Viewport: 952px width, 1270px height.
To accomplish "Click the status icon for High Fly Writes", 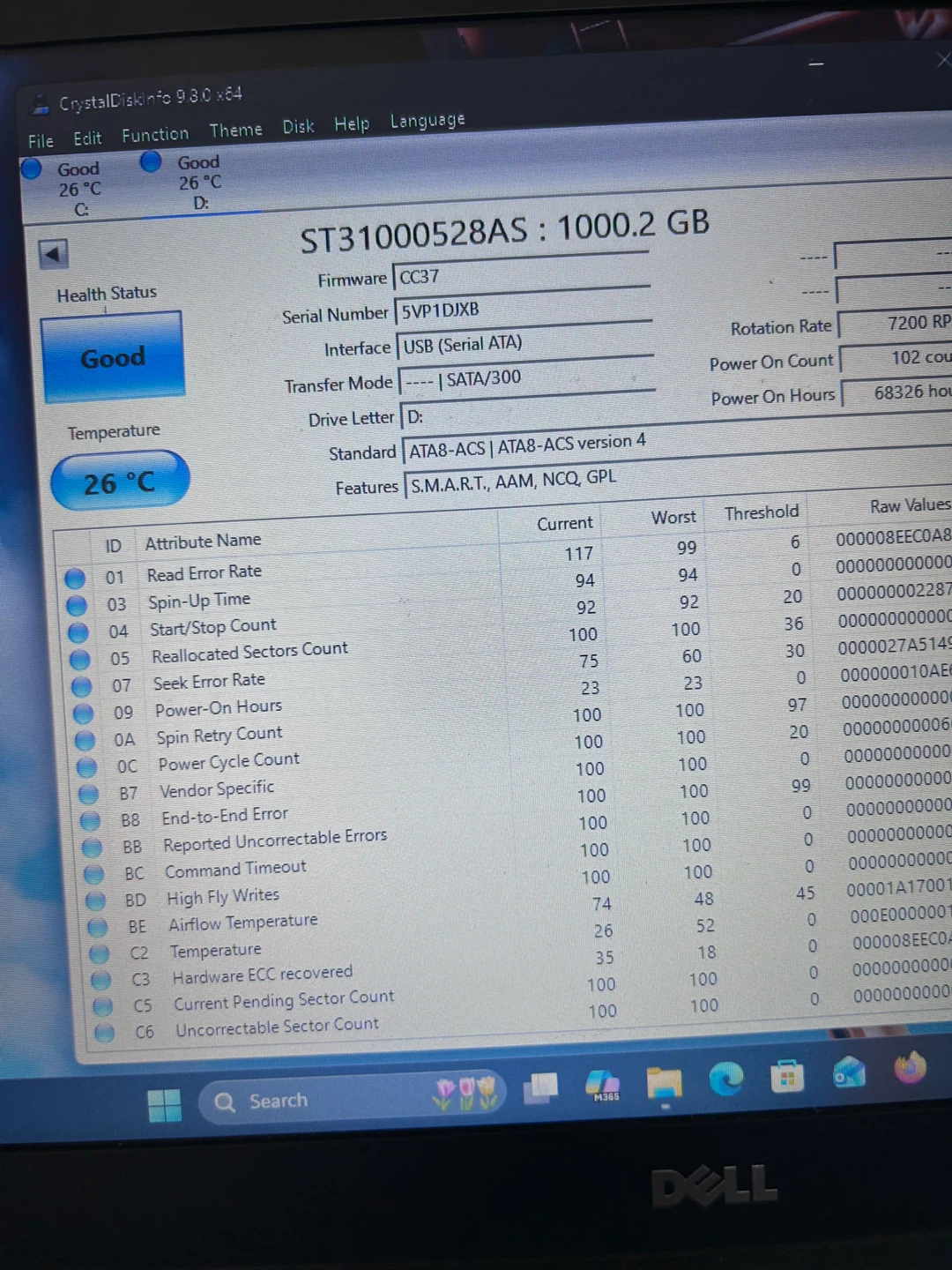I will [x=96, y=901].
